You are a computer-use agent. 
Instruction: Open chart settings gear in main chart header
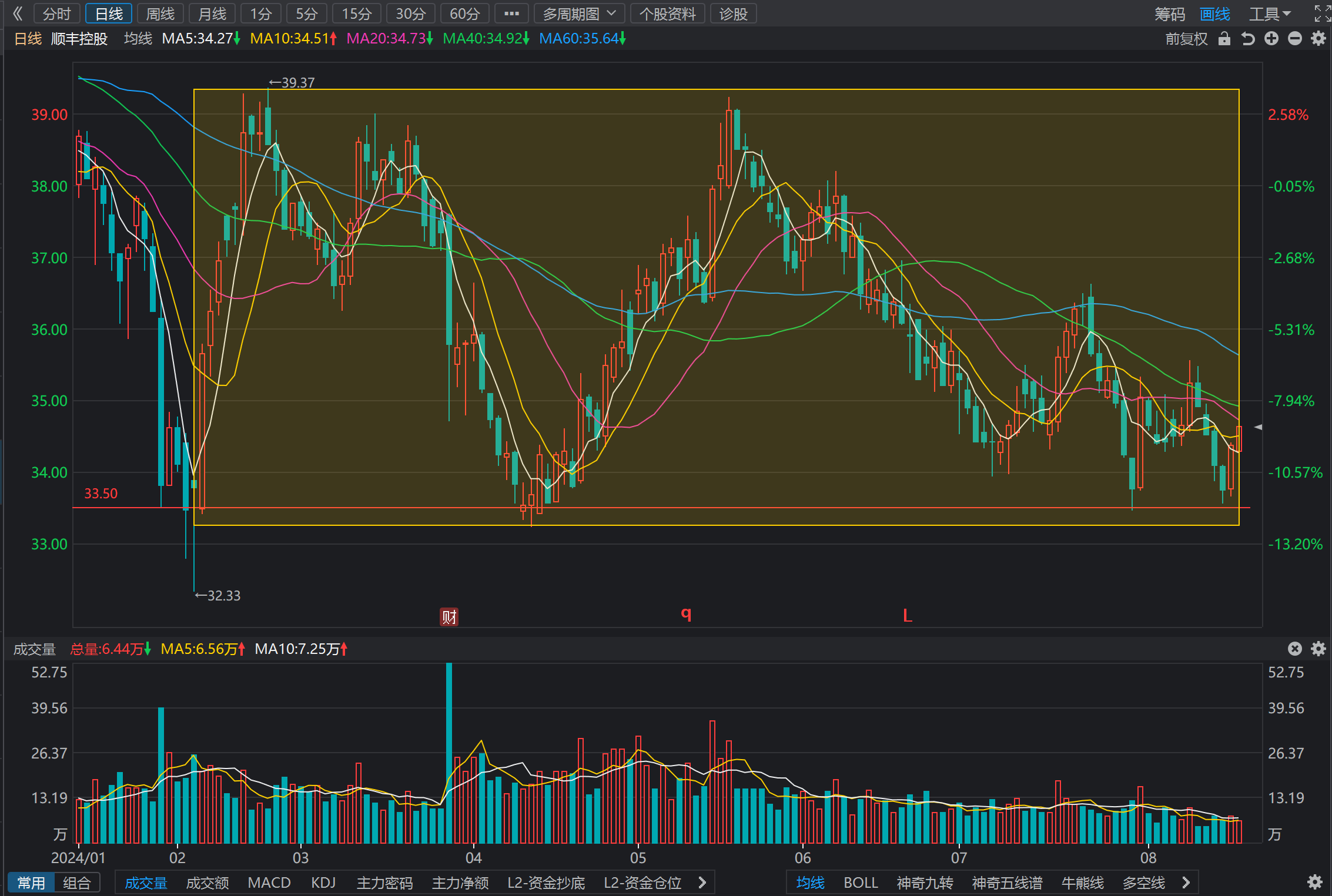coord(1318,39)
